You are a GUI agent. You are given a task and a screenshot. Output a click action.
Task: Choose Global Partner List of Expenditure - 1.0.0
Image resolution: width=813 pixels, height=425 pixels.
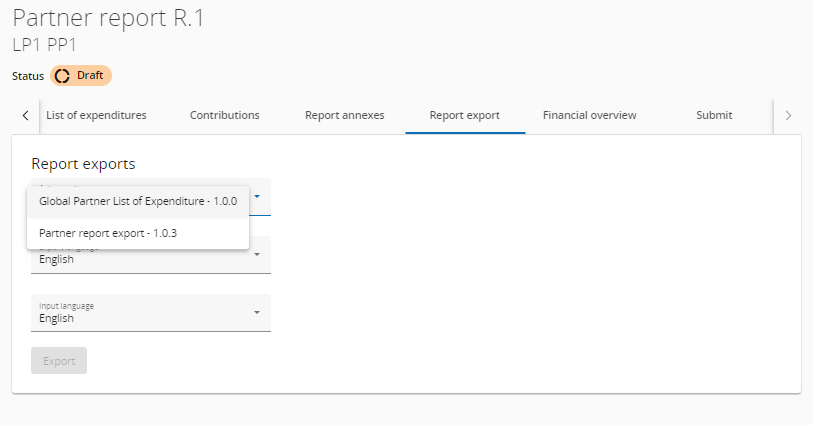[138, 201]
